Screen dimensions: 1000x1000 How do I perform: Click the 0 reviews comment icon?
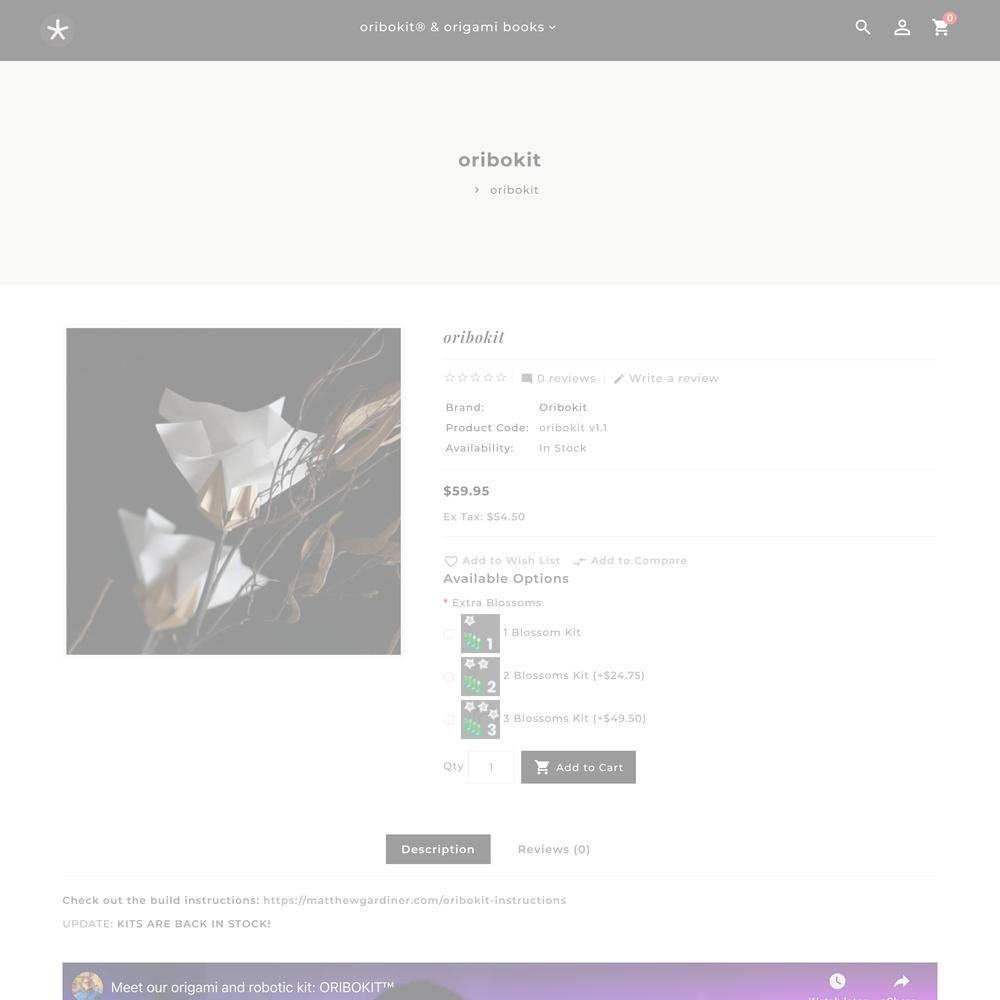(526, 379)
